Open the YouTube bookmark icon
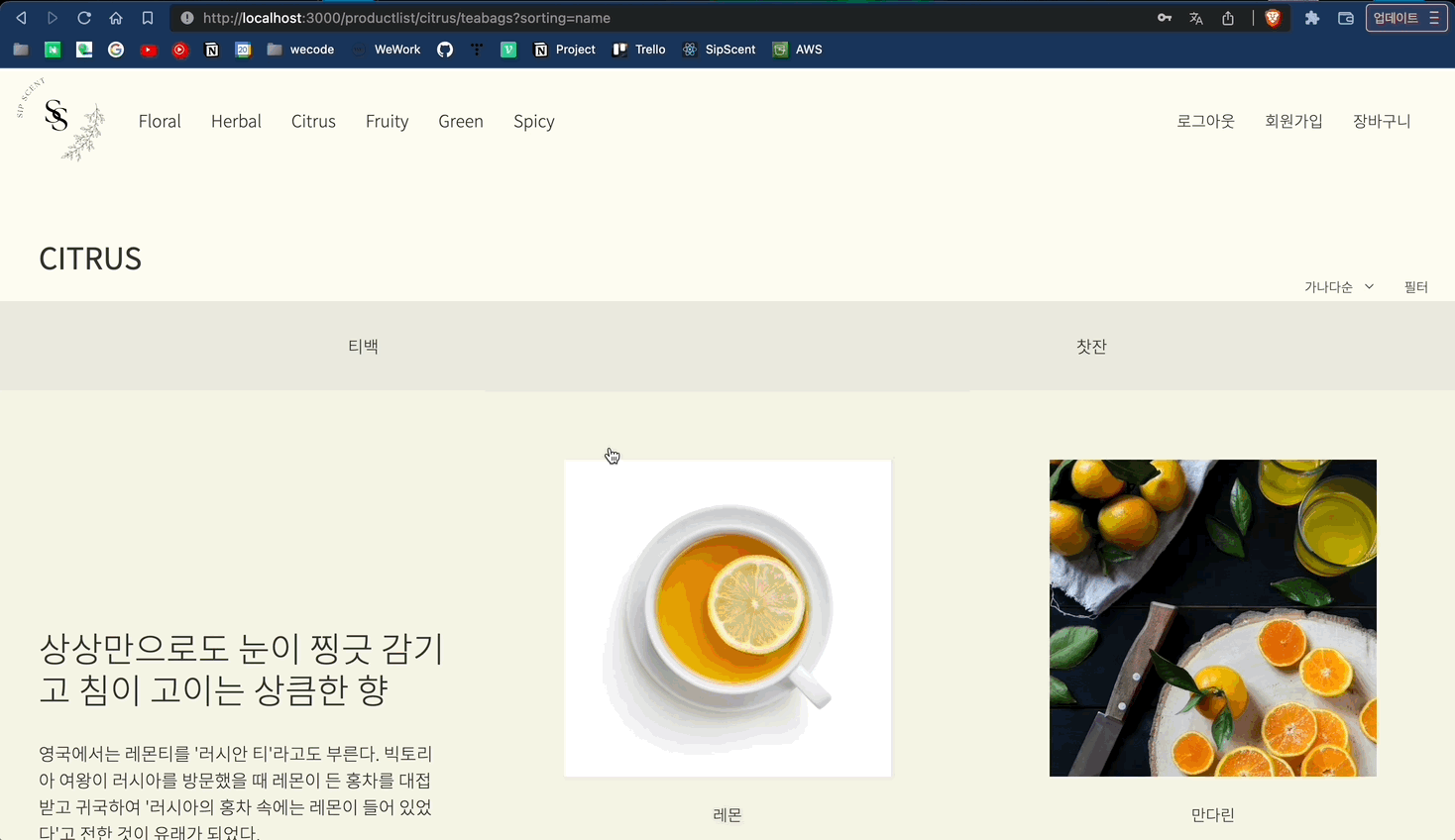 [x=149, y=50]
